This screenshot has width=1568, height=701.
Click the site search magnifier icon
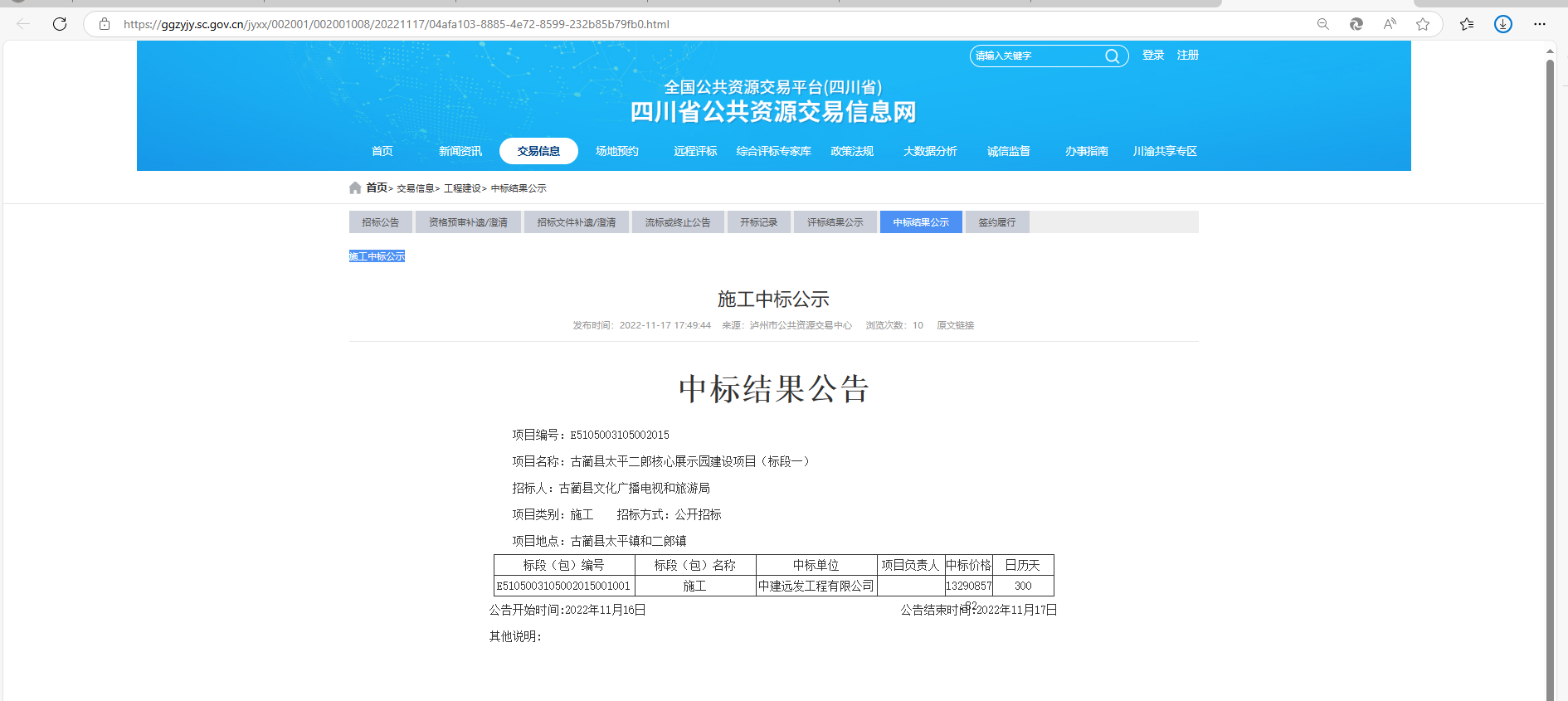(x=1112, y=56)
